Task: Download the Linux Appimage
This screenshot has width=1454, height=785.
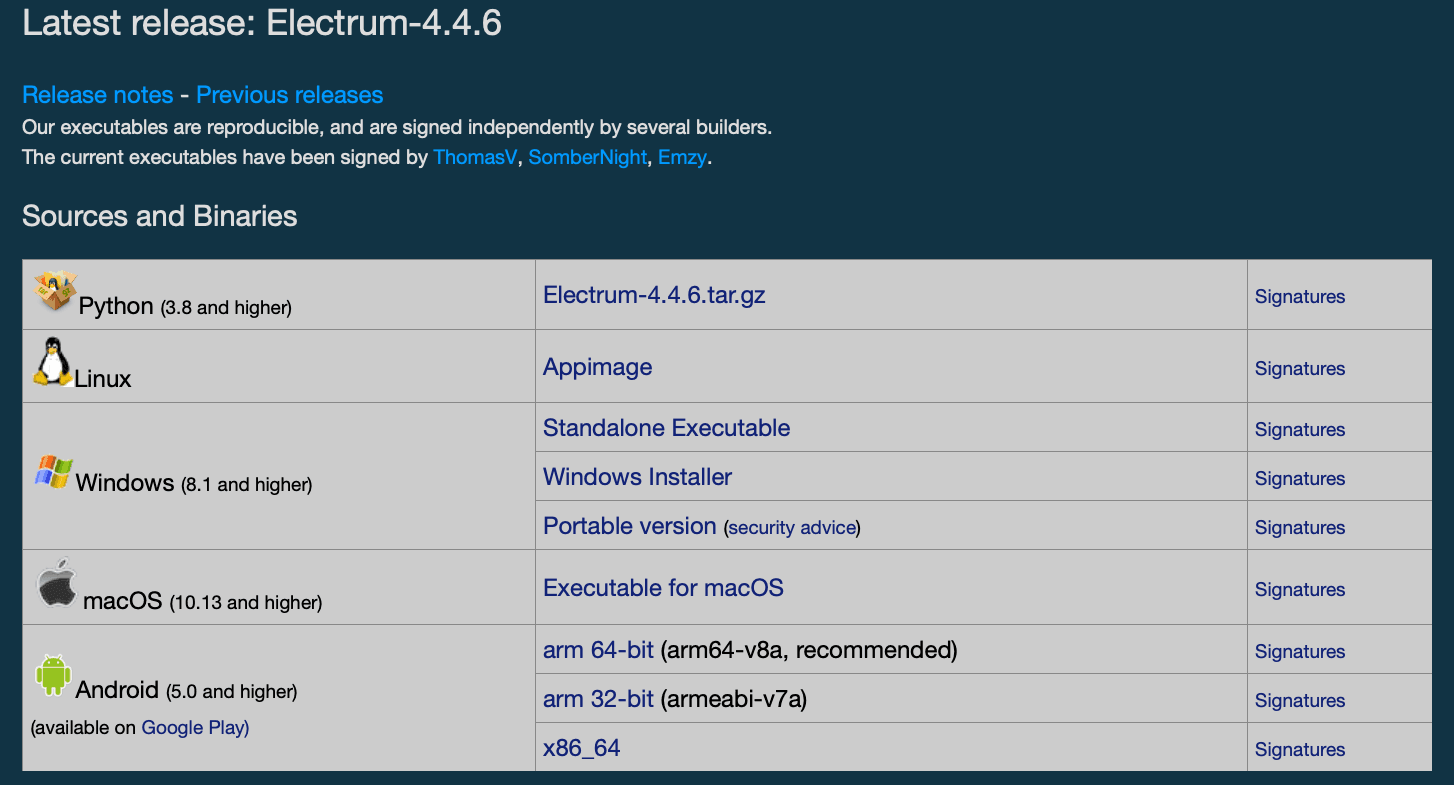Action: 597,367
